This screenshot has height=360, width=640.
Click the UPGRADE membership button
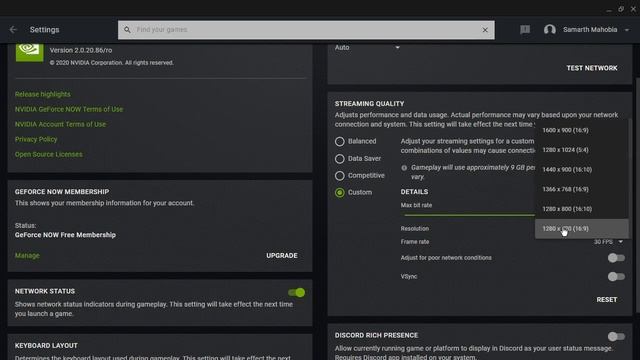[282, 256]
